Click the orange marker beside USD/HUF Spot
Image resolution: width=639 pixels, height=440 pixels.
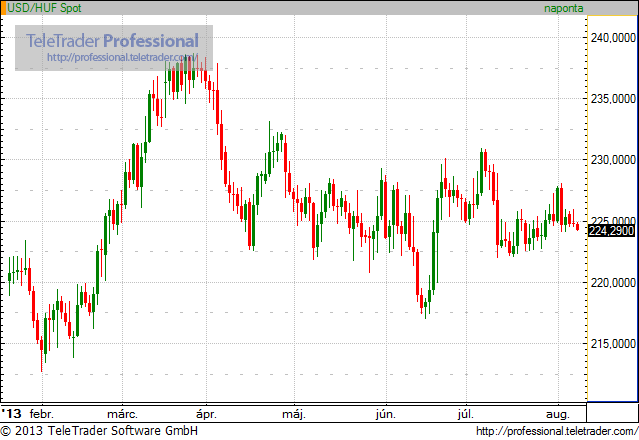3,8
